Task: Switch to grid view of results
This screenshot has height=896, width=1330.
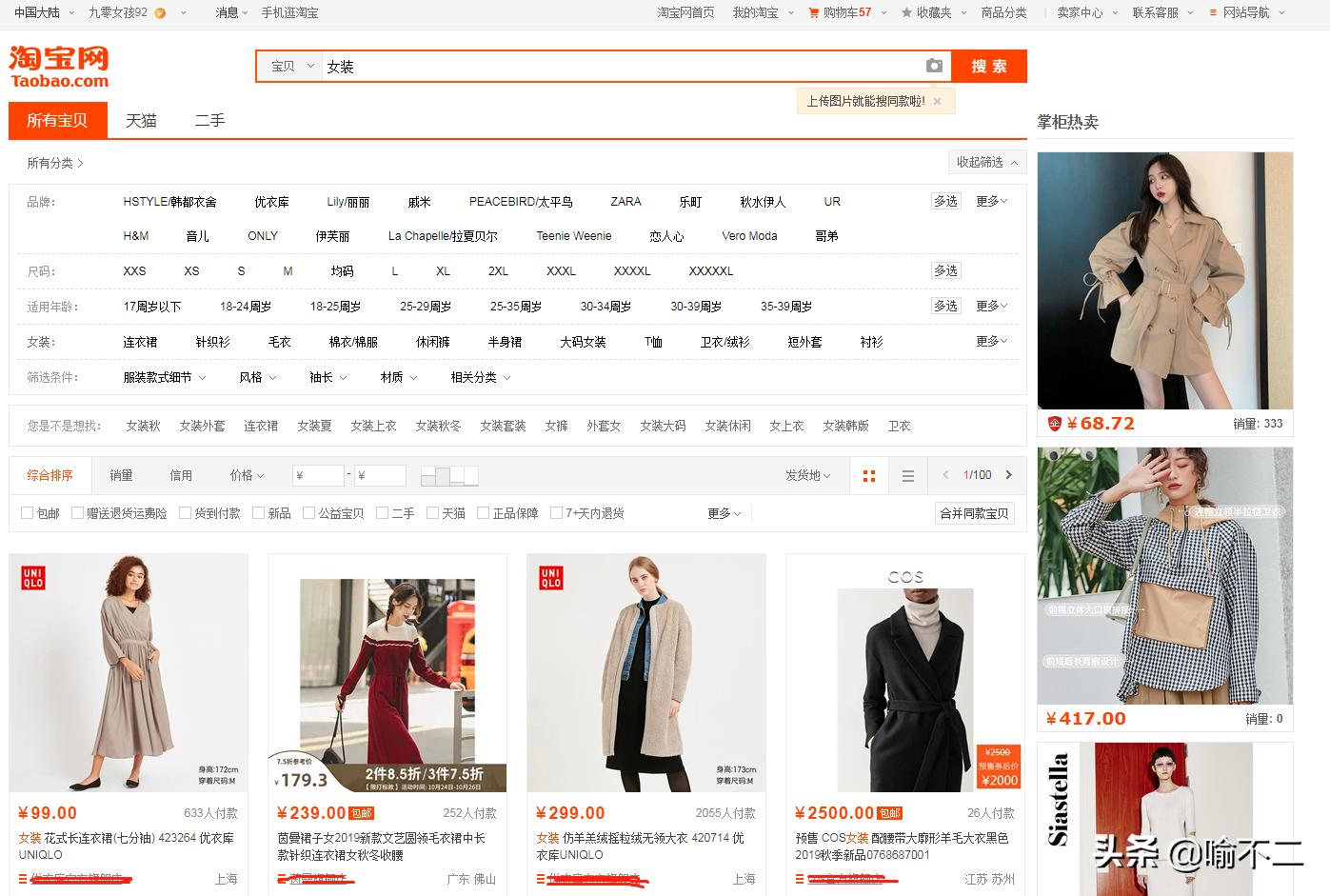Action: pos(867,474)
